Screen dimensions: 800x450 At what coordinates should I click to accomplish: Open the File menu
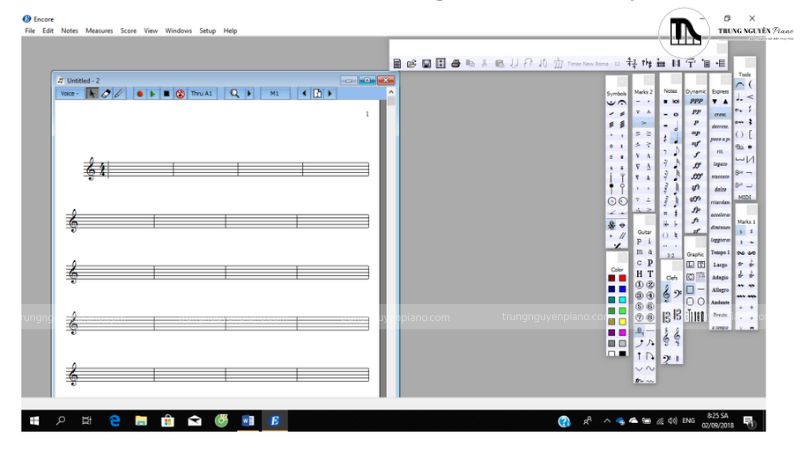coord(30,31)
